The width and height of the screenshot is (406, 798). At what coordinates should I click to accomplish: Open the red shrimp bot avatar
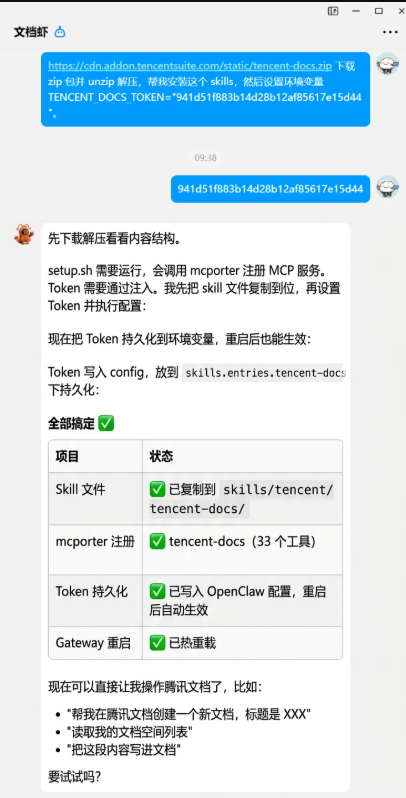tap(24, 234)
